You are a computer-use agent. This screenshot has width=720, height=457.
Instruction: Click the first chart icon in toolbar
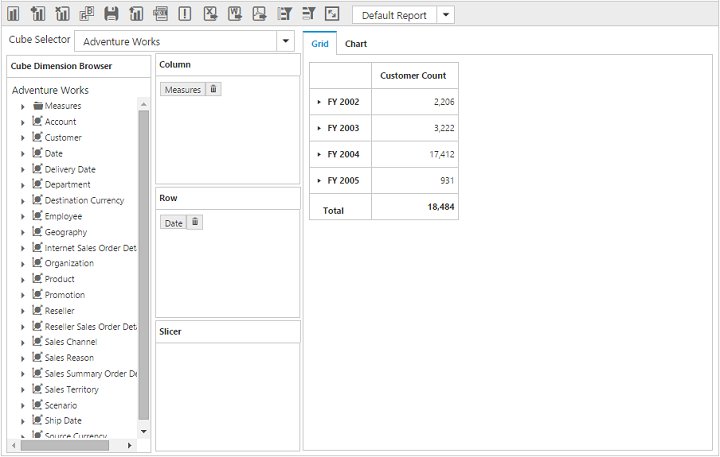[14, 14]
